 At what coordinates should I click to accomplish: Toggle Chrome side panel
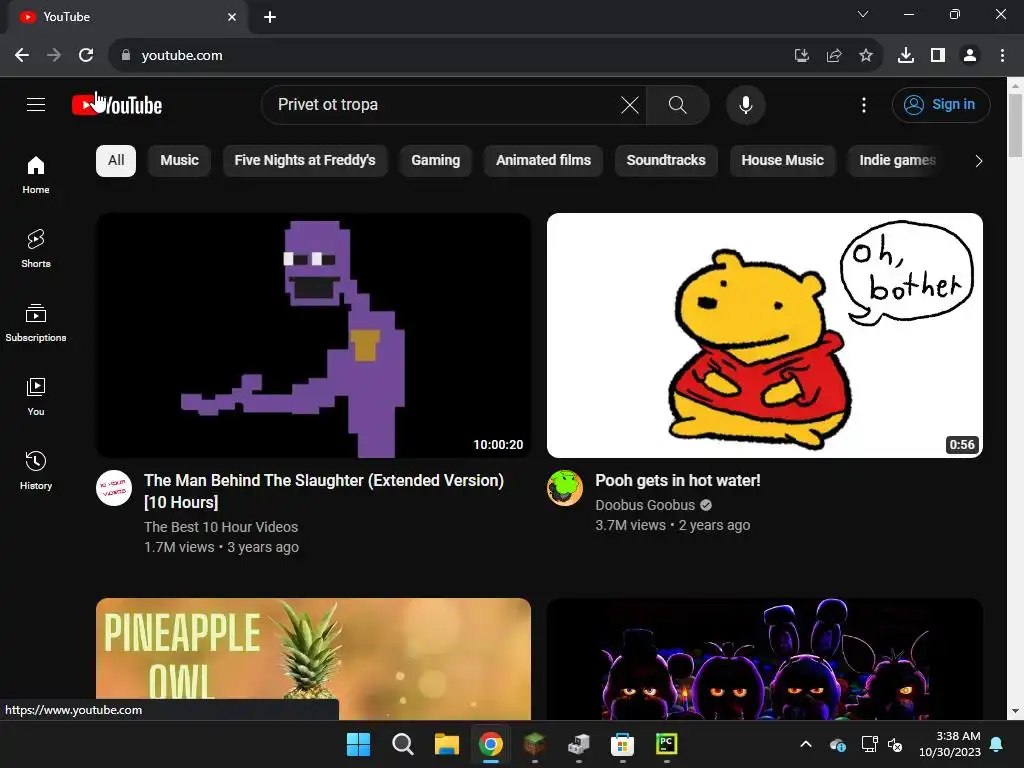point(938,56)
